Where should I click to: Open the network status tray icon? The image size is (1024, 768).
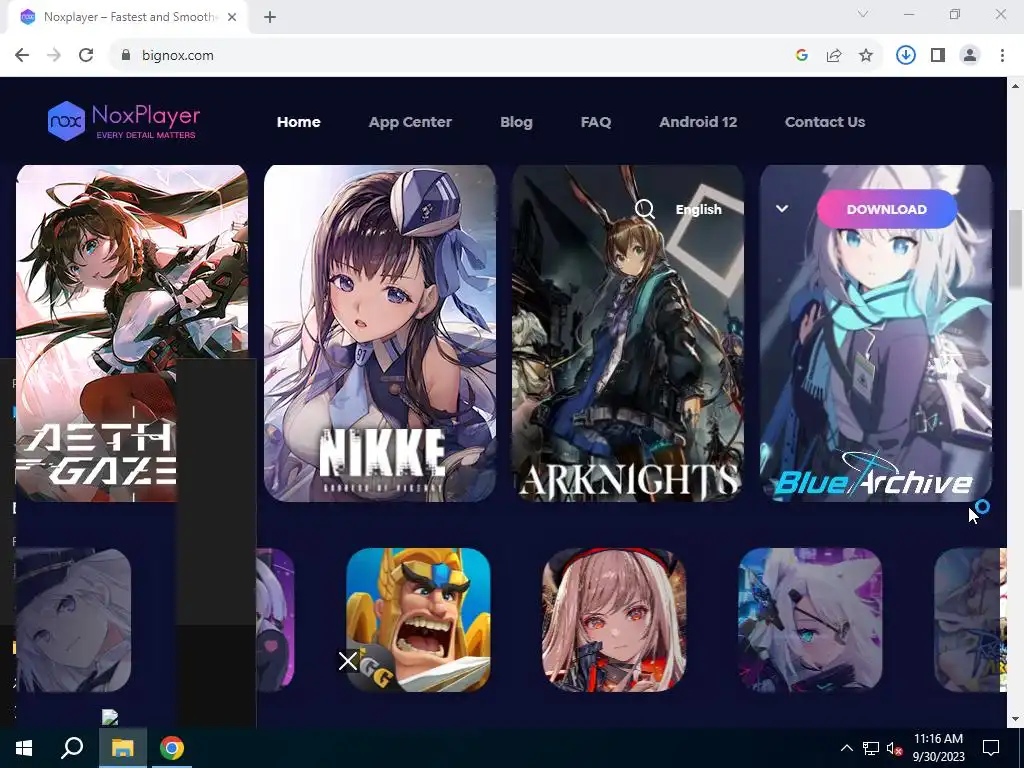tap(871, 748)
